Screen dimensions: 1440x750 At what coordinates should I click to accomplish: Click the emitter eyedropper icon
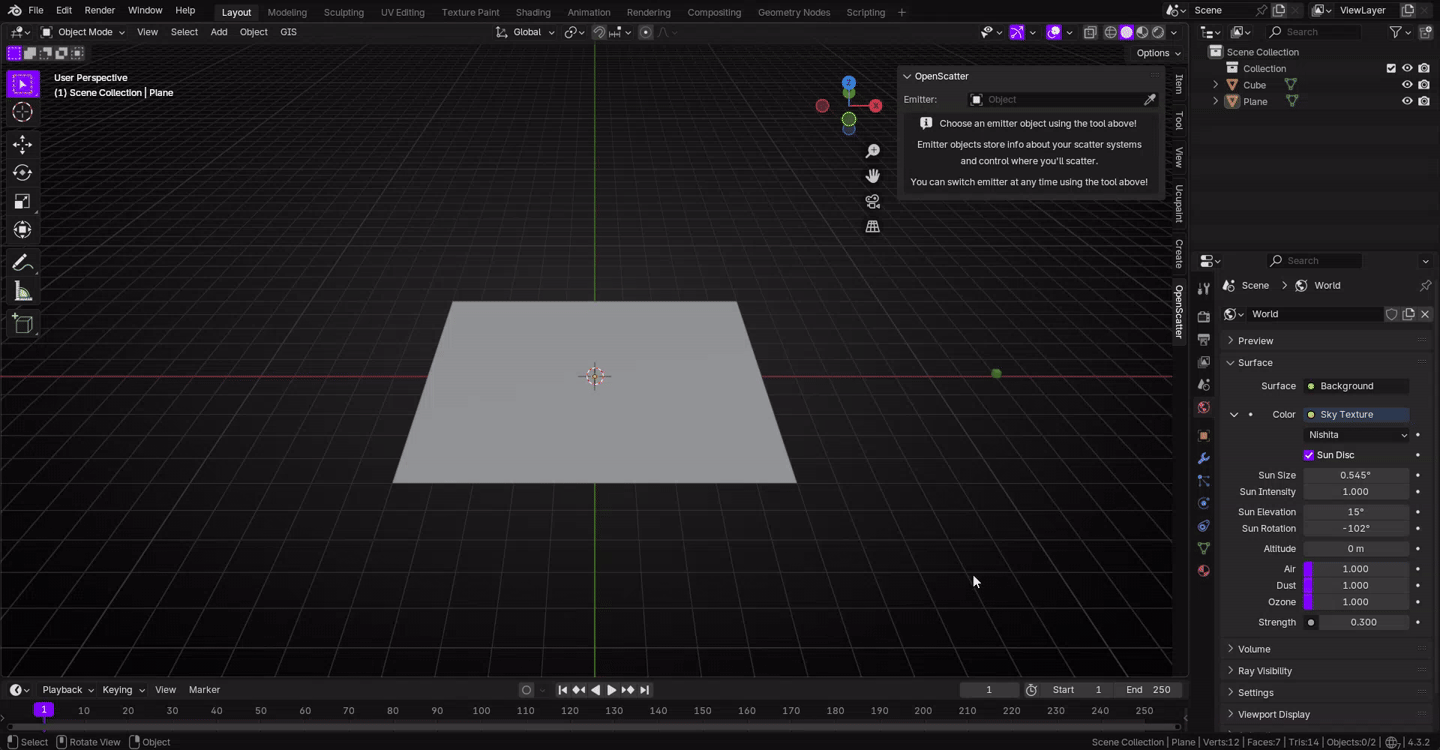click(1150, 100)
